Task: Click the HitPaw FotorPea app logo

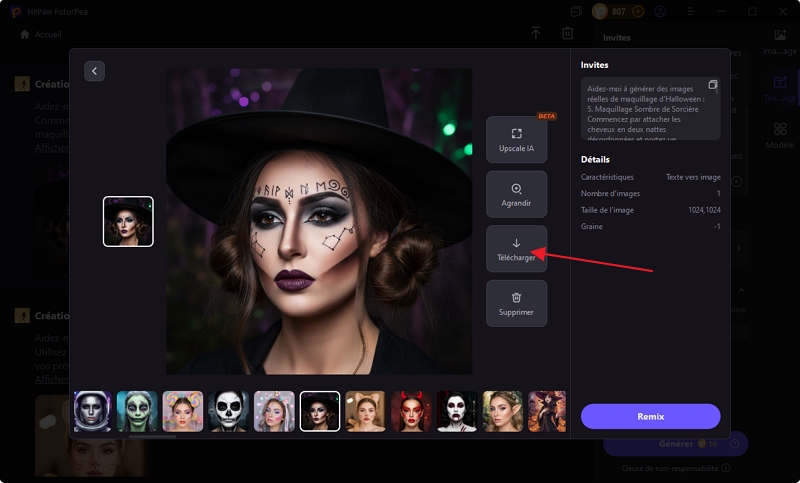Action: point(16,11)
